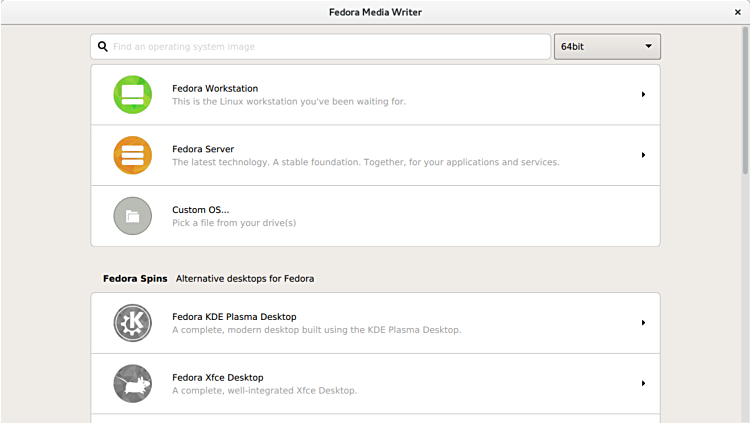Open the 64bit architecture dropdown
Screen dimensions: 752x423
coord(607,47)
